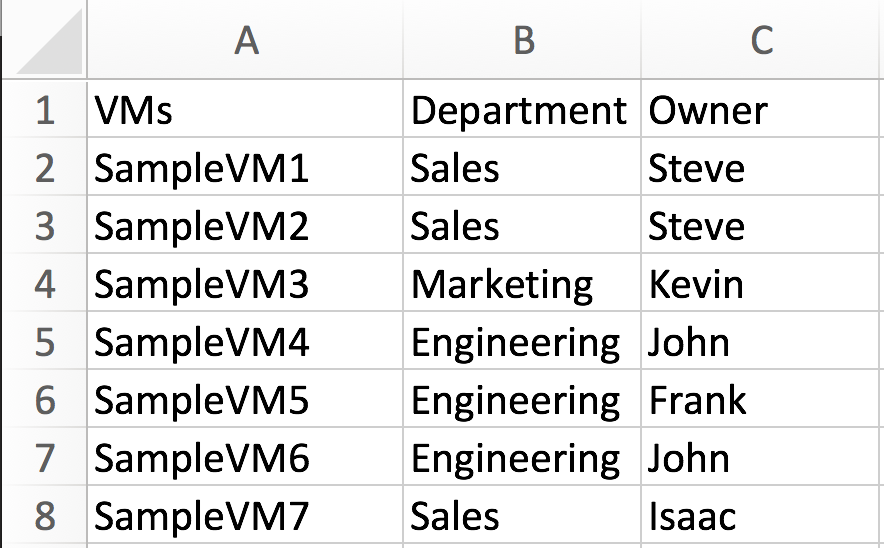Select row 1 header
The width and height of the screenshot is (884, 548).
click(44, 110)
